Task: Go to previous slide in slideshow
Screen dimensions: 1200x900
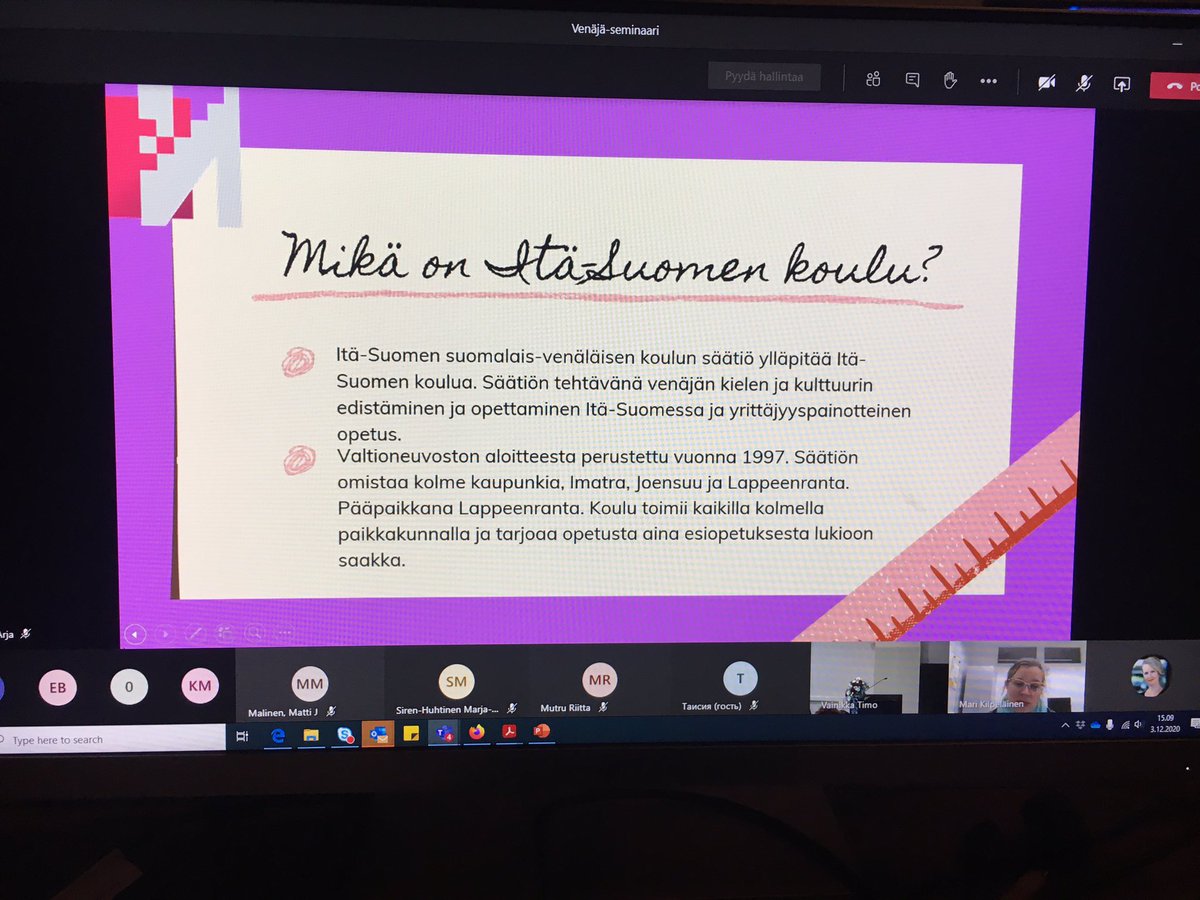Action: (135, 632)
